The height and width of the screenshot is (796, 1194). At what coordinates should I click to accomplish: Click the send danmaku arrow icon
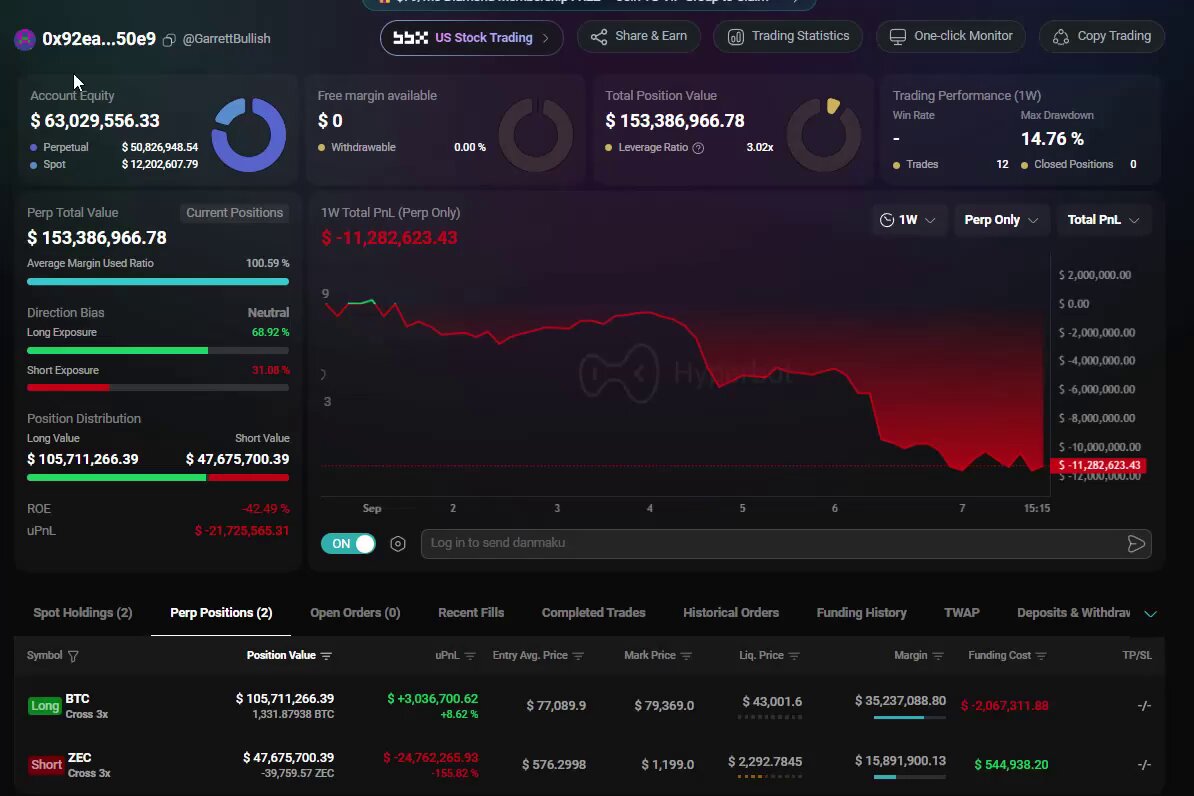pos(1135,544)
